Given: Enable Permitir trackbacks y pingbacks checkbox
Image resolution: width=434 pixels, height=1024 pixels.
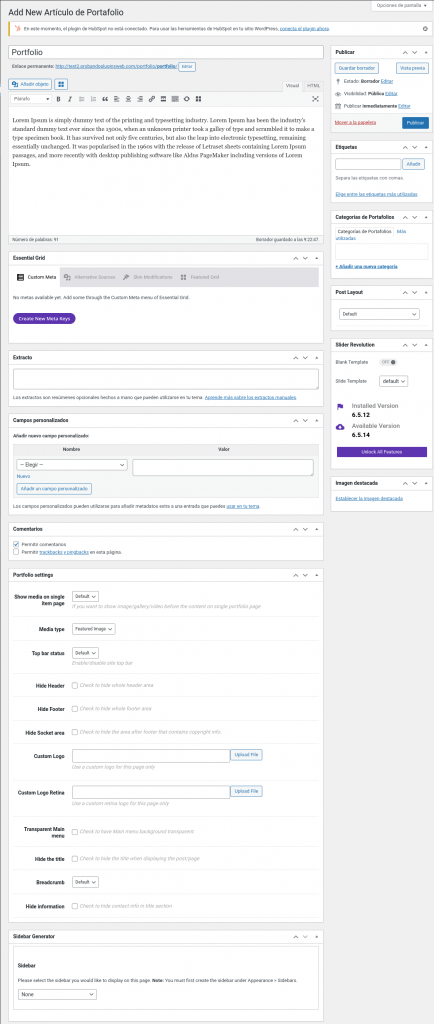Looking at the screenshot, I should (x=16, y=552).
